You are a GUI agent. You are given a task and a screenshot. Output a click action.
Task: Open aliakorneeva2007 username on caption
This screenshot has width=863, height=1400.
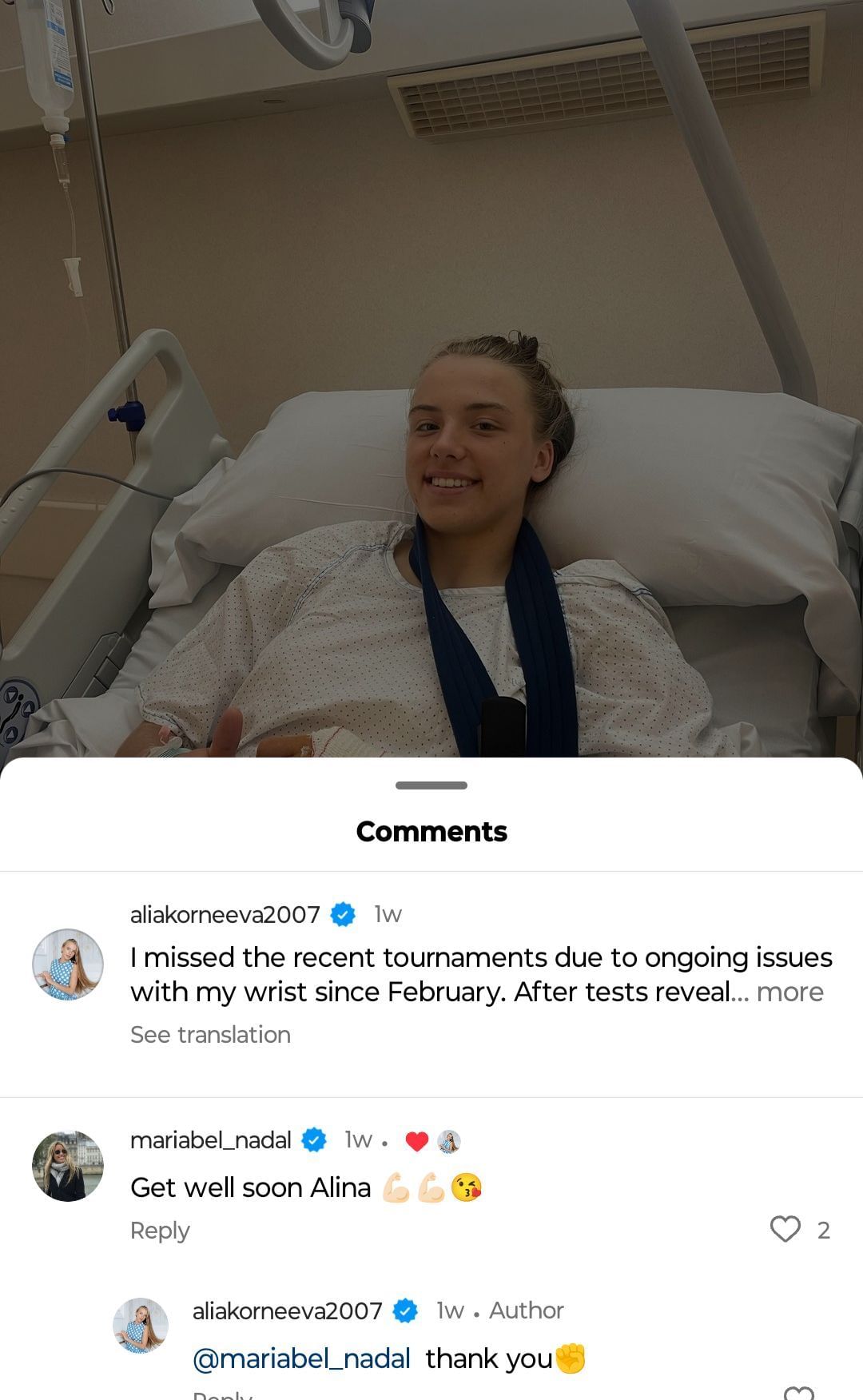point(225,914)
